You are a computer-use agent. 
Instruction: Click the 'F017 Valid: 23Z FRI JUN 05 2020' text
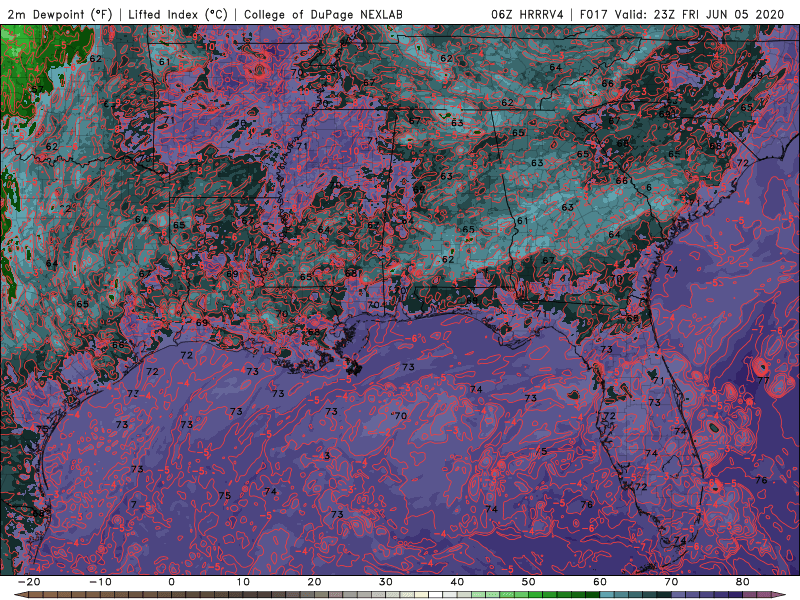682,14
